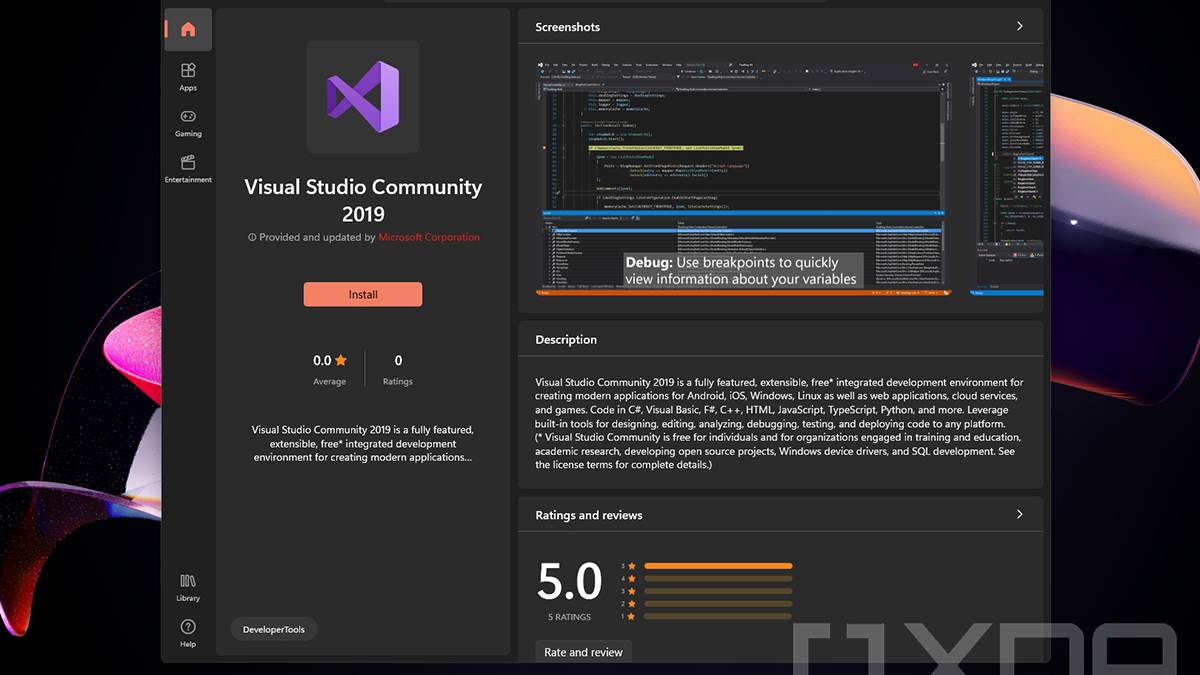Open the Apps section in sidebar
The width and height of the screenshot is (1200, 675).
point(188,76)
